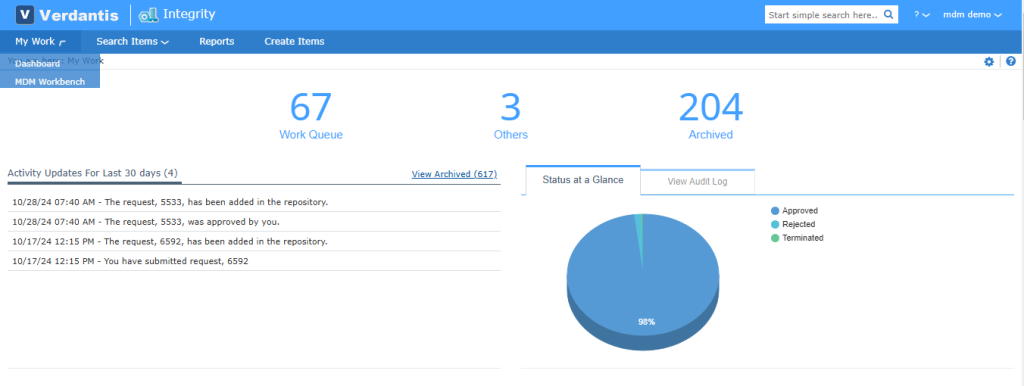Select the request 5533 approved by you entry
This screenshot has height=386, width=1024.
[254, 221]
